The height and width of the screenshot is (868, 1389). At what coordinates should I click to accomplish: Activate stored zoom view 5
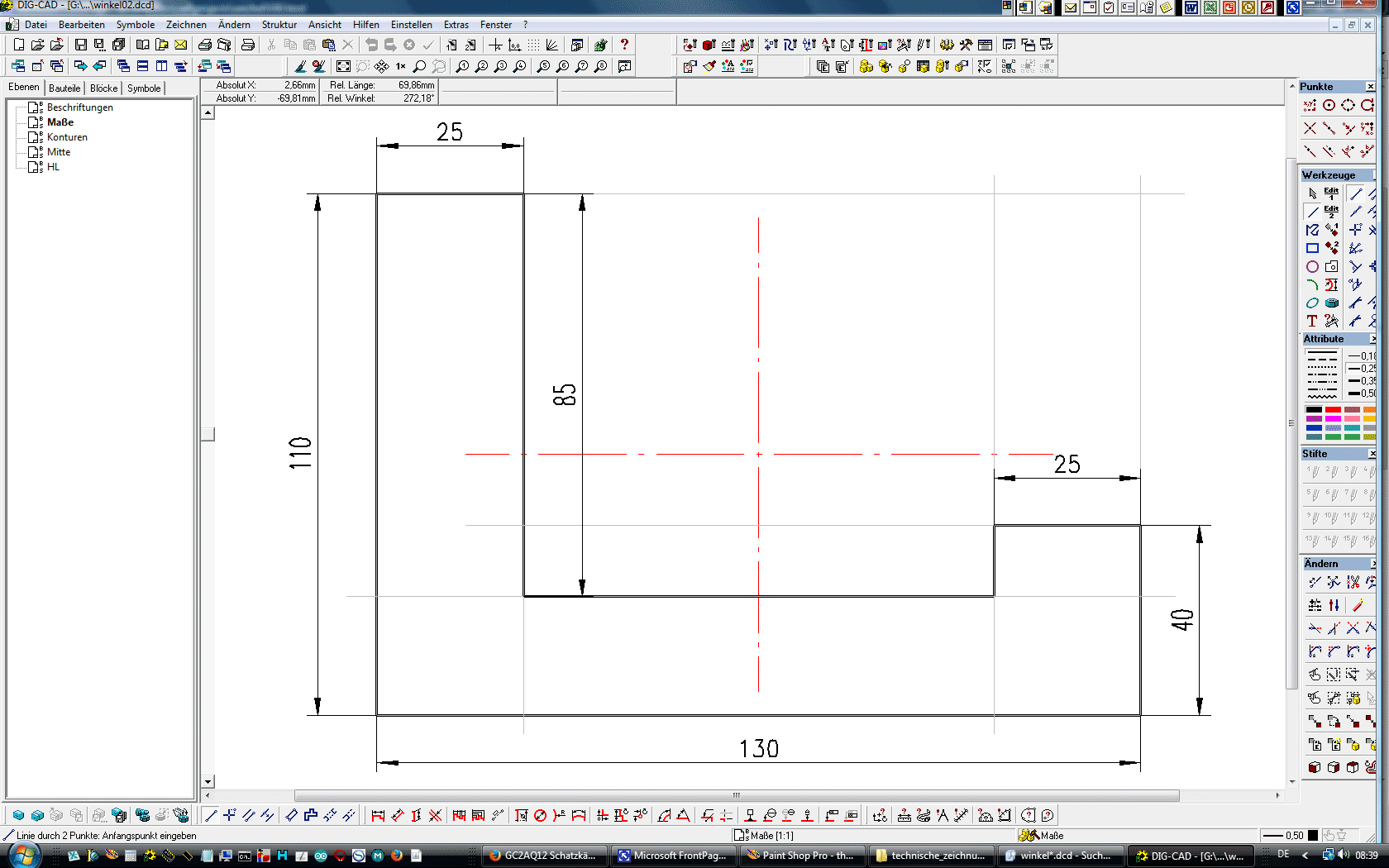point(543,66)
